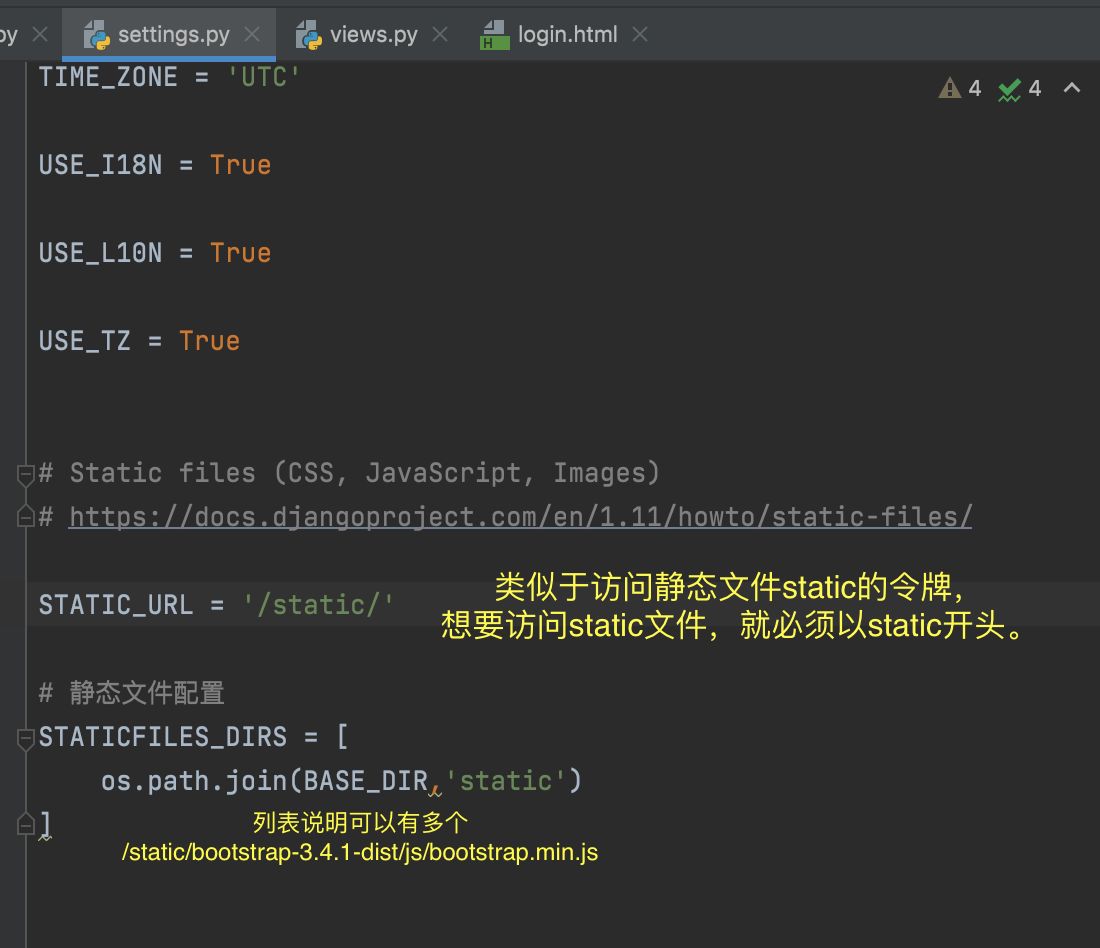Click the '# Static files (CSS, JavaScript, Images)' comment
1100x948 pixels.
coord(349,473)
